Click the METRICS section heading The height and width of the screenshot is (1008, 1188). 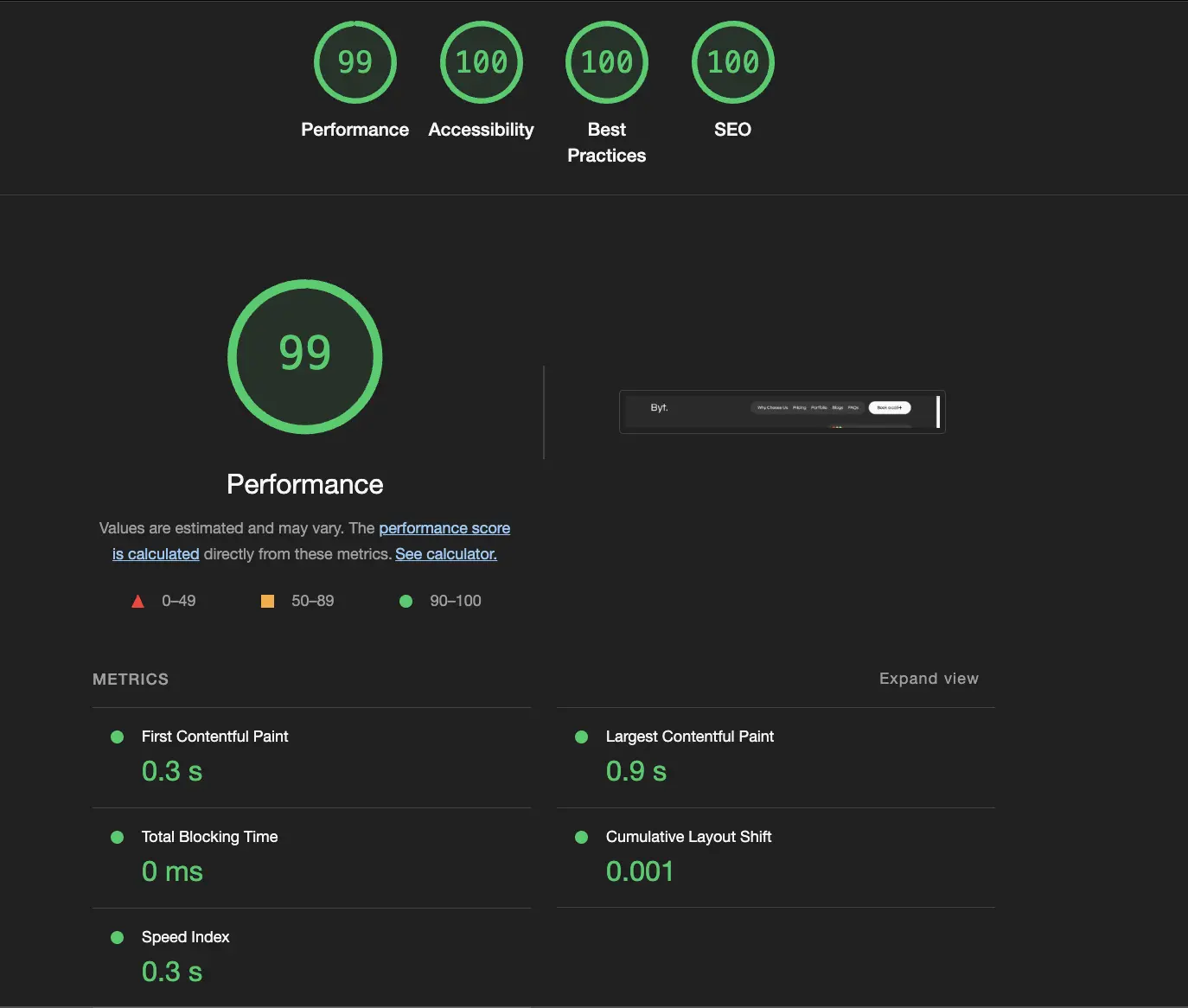[130, 679]
